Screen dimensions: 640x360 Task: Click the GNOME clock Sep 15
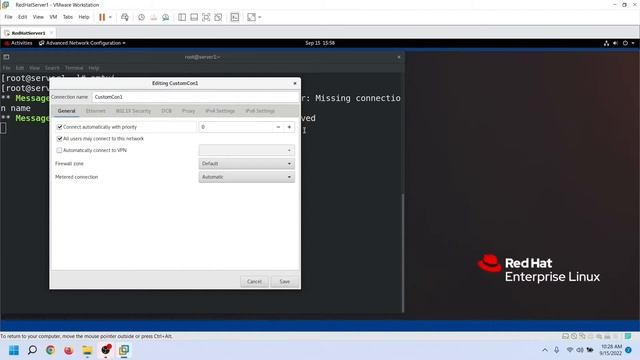[x=320, y=43]
